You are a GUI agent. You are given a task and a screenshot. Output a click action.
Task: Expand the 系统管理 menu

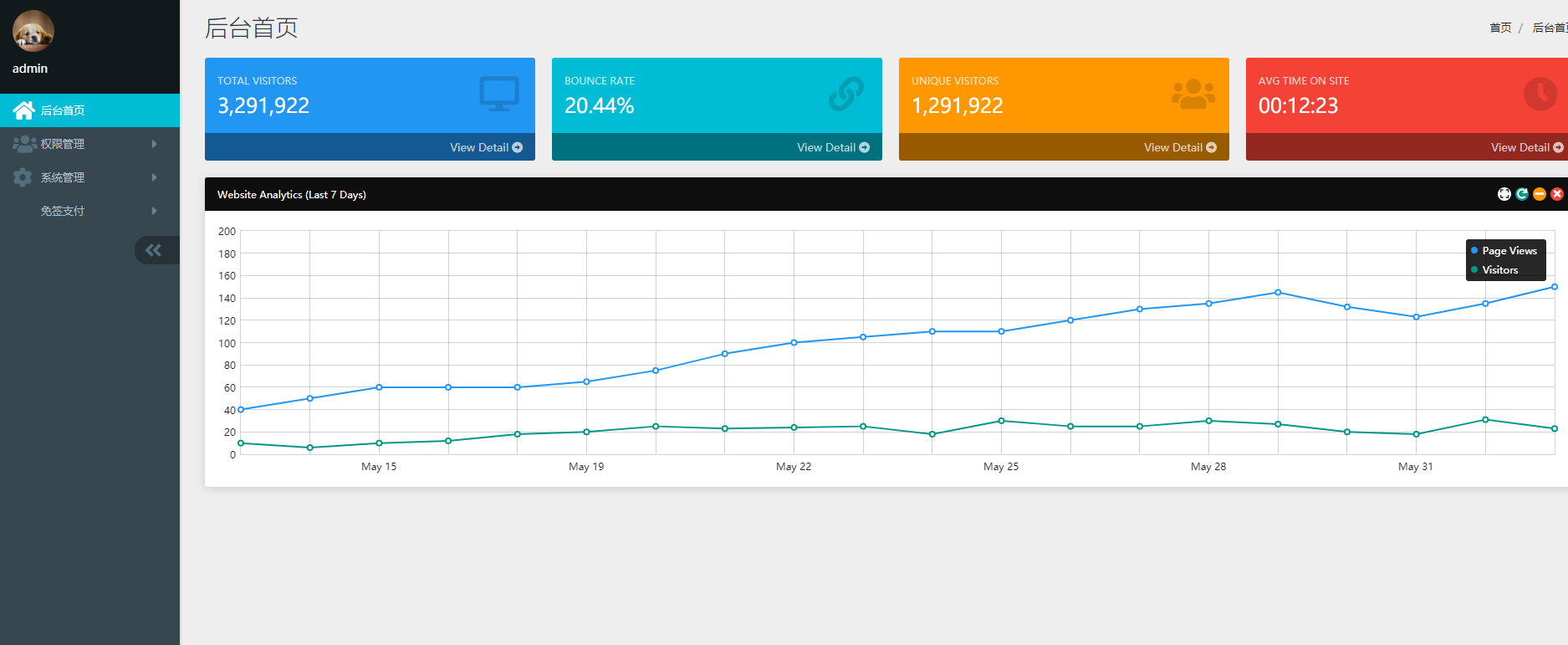click(63, 177)
